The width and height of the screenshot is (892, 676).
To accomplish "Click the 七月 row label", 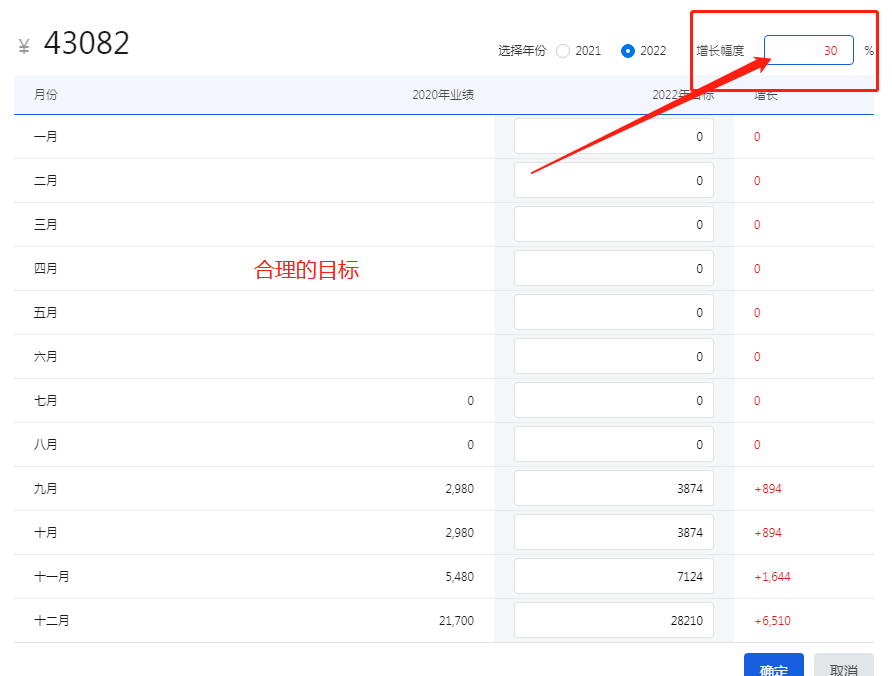I will pyautogui.click(x=46, y=401).
